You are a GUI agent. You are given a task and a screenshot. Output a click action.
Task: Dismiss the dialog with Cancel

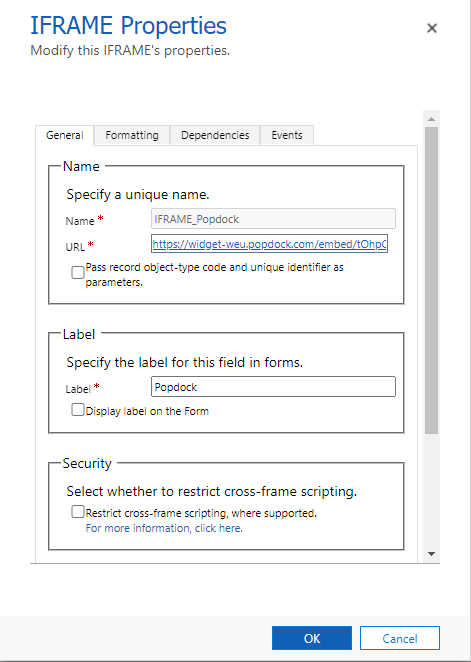click(x=400, y=638)
